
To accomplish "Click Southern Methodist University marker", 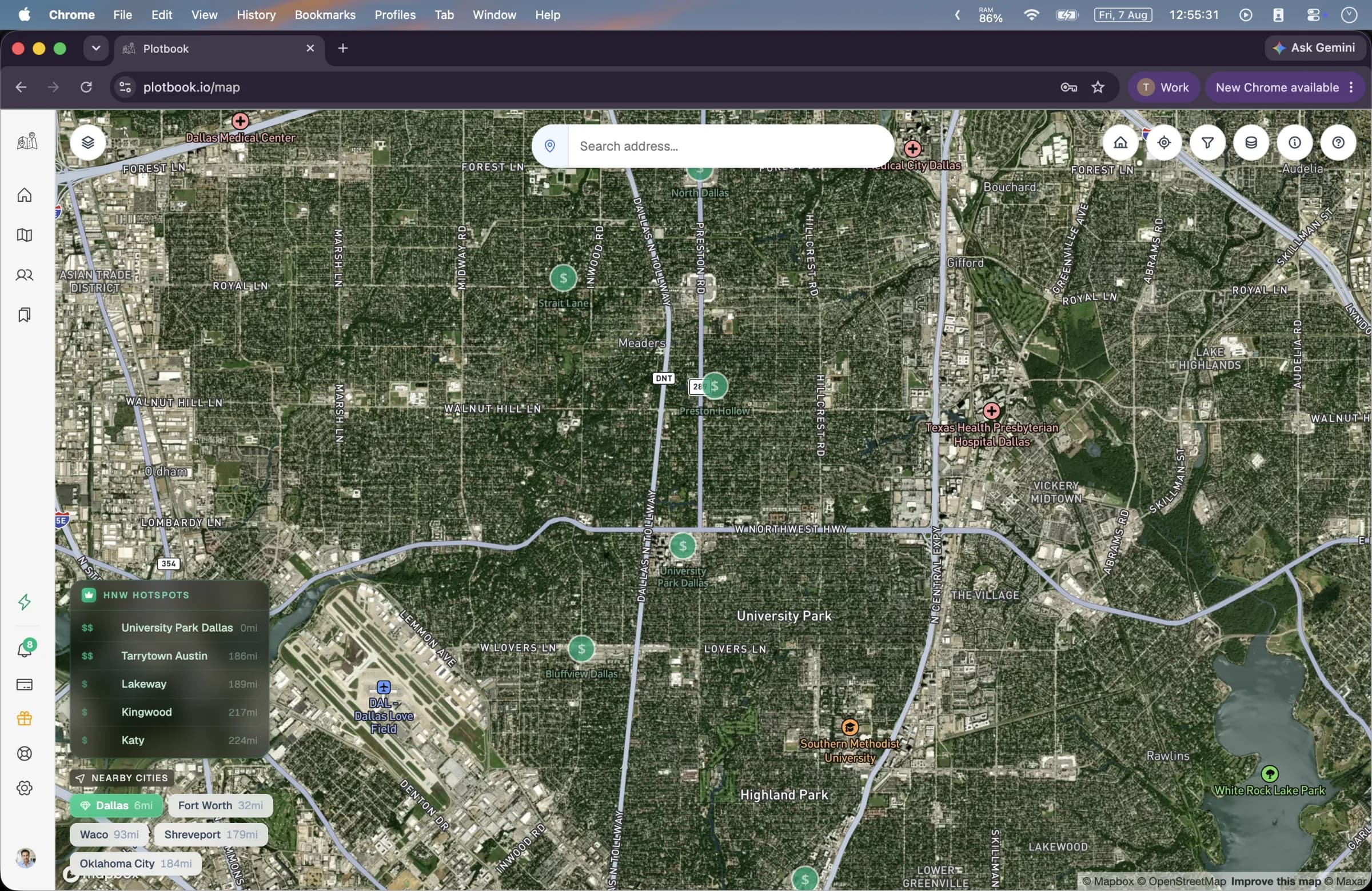I will click(x=849, y=728).
